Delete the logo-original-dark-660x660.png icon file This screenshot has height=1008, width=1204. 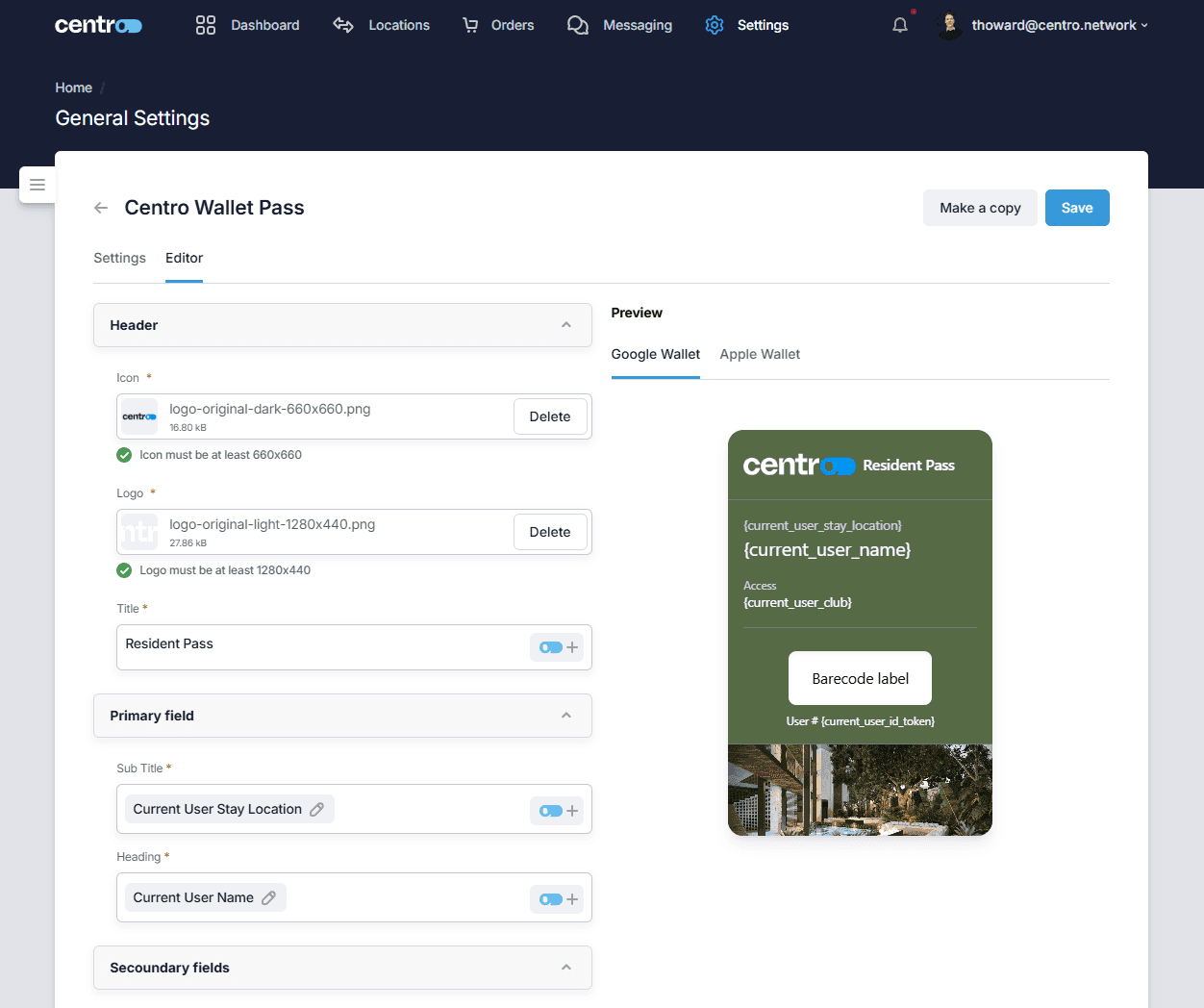(x=550, y=416)
